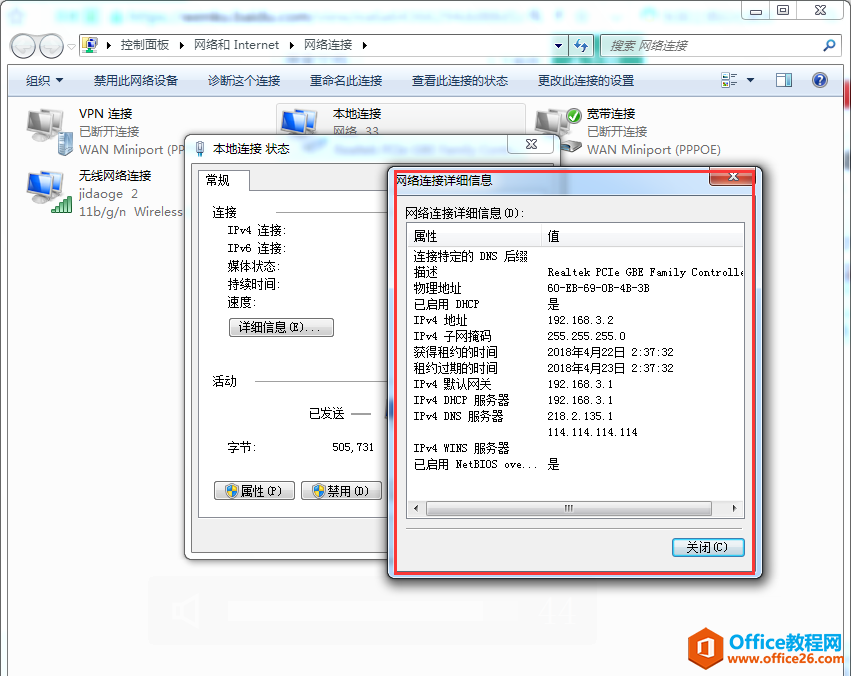Click the jidaoge 2 network name text

[108, 194]
